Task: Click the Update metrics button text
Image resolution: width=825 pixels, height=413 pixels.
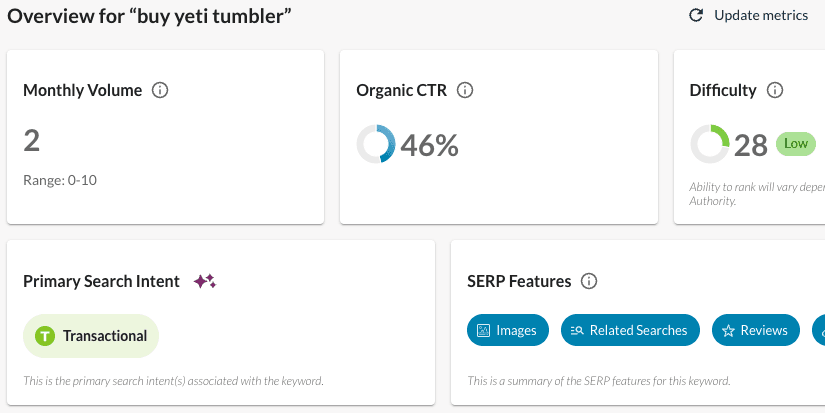Action: [x=761, y=15]
